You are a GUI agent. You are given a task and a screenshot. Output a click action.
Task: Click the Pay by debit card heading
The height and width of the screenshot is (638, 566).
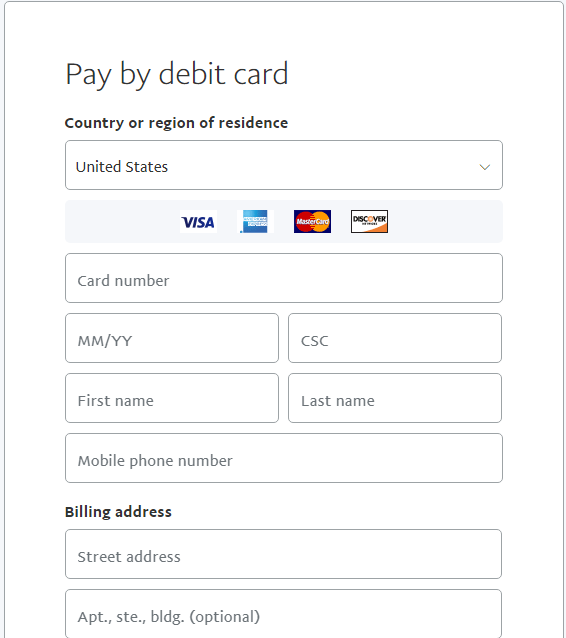click(177, 75)
